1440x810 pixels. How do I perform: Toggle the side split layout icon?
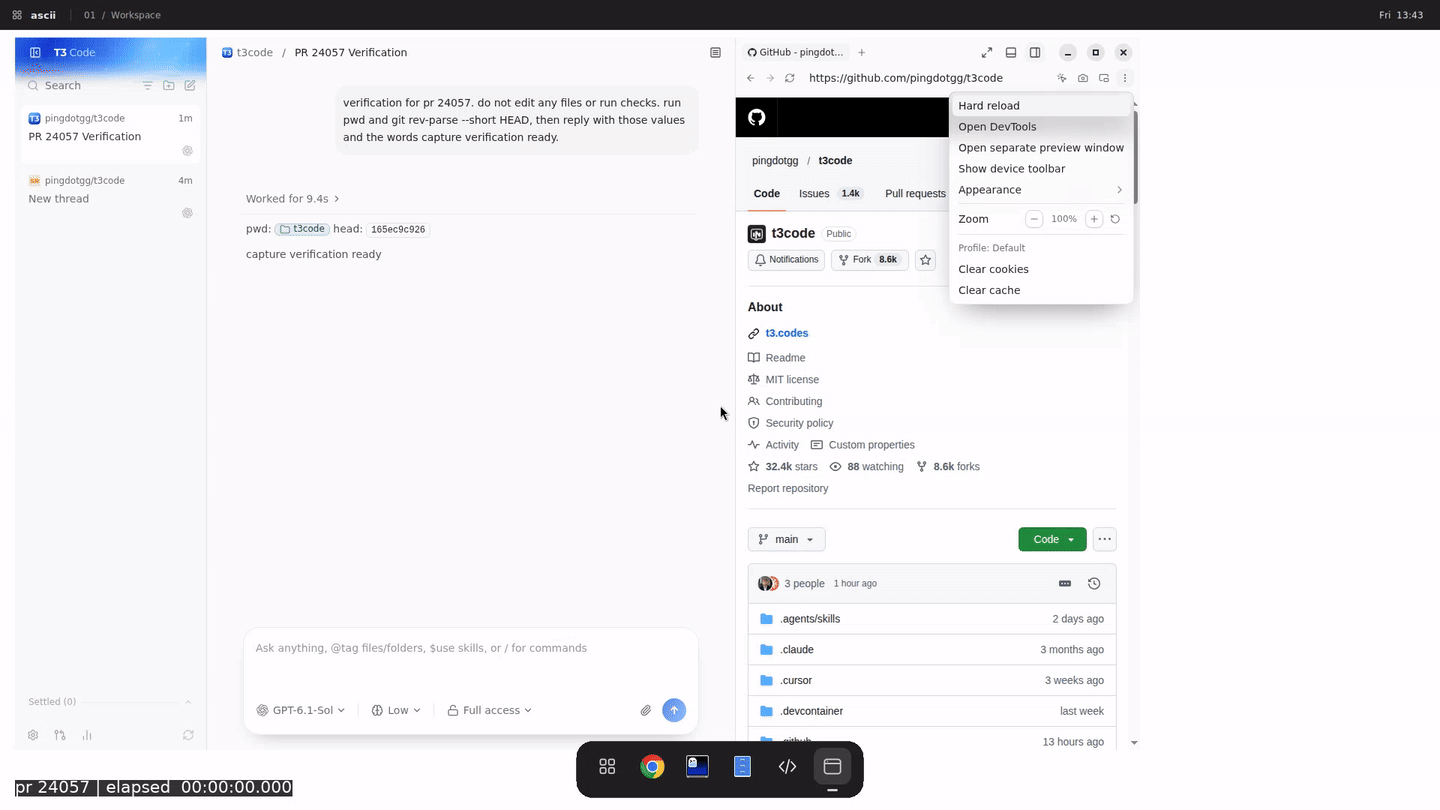click(1035, 52)
